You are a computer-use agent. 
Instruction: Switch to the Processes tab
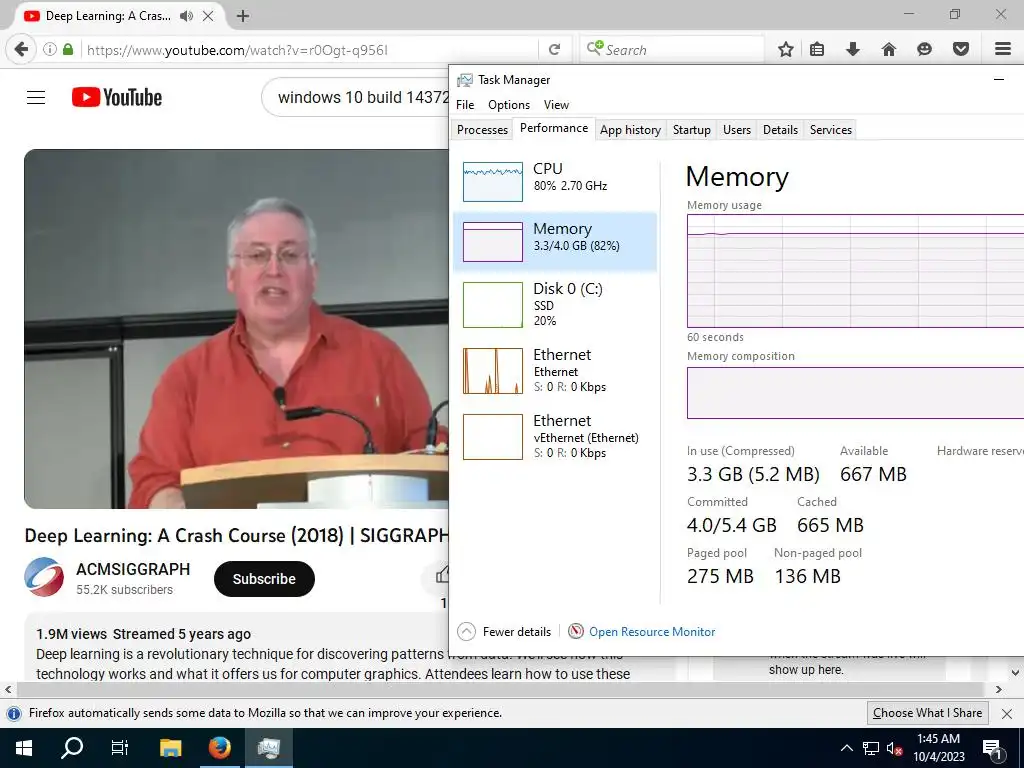[483, 130]
